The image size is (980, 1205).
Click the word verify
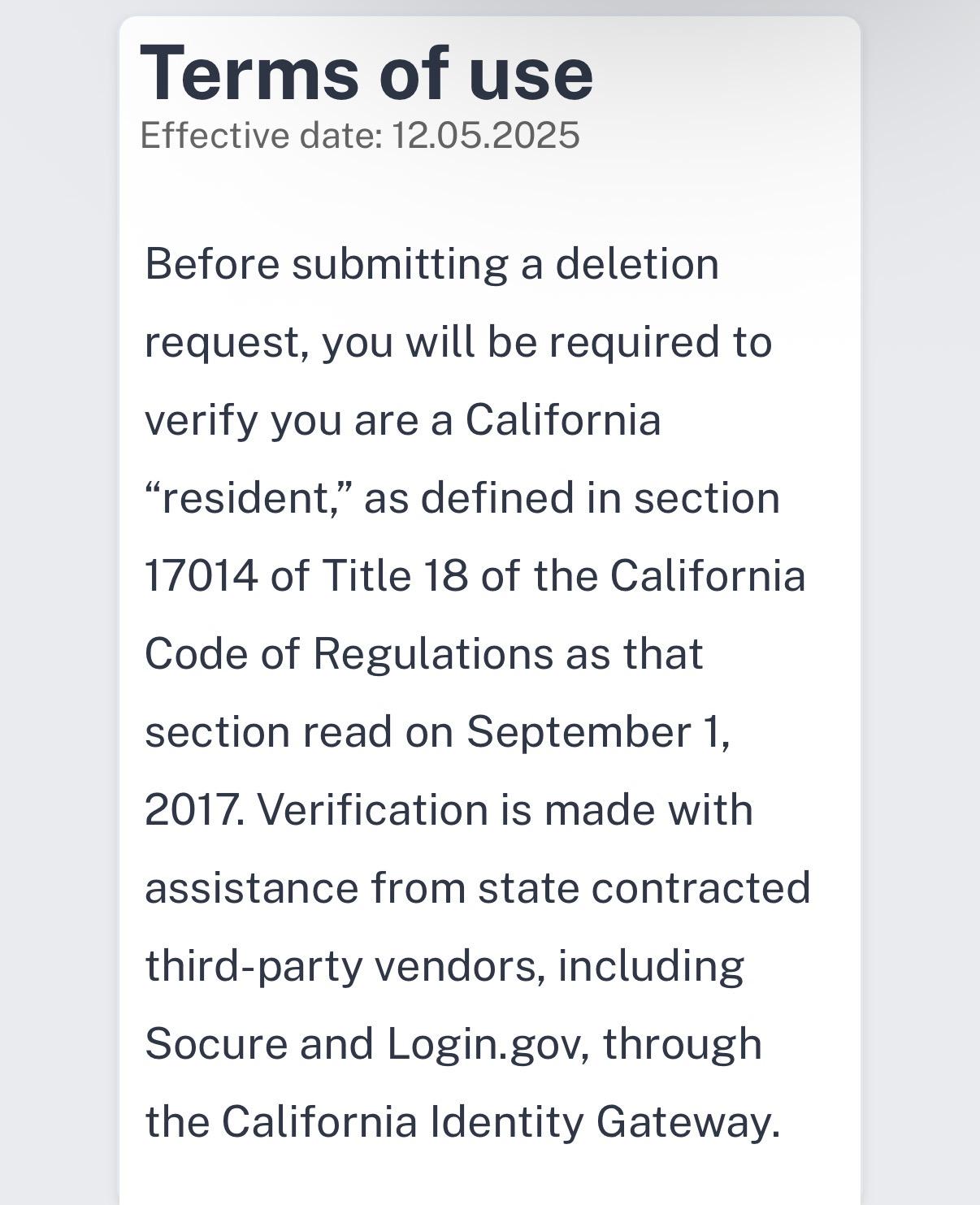[200, 420]
